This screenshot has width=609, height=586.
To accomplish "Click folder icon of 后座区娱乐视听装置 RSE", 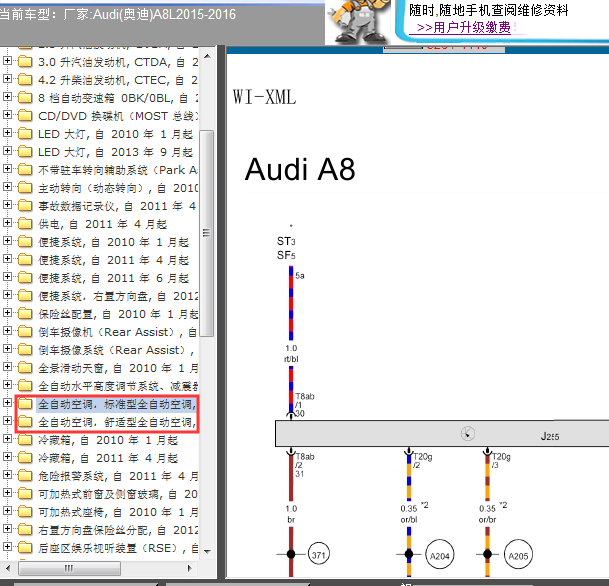I will (x=25, y=548).
